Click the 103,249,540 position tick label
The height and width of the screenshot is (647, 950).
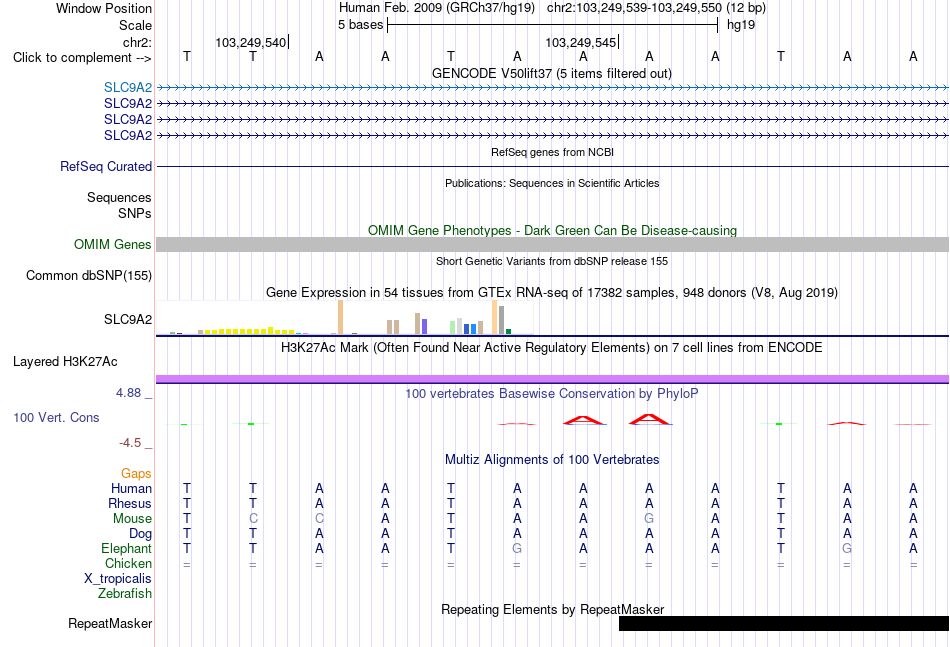(x=250, y=42)
